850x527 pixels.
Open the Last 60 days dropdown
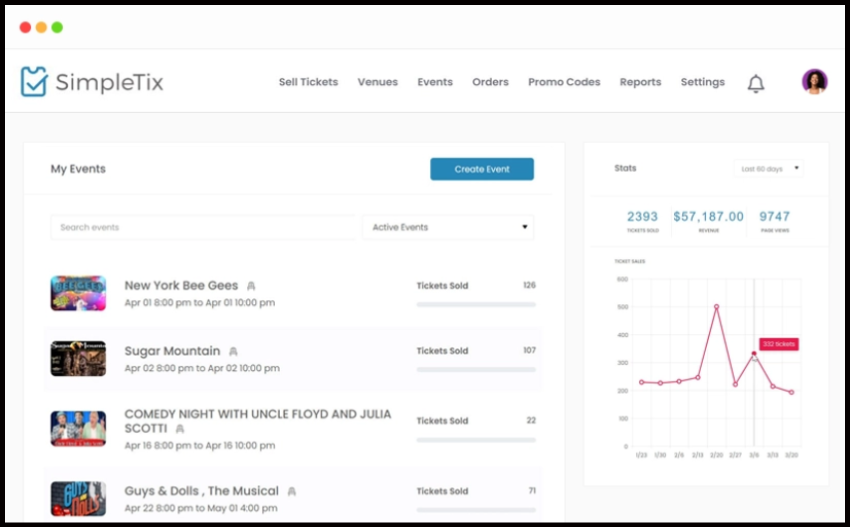pos(768,169)
